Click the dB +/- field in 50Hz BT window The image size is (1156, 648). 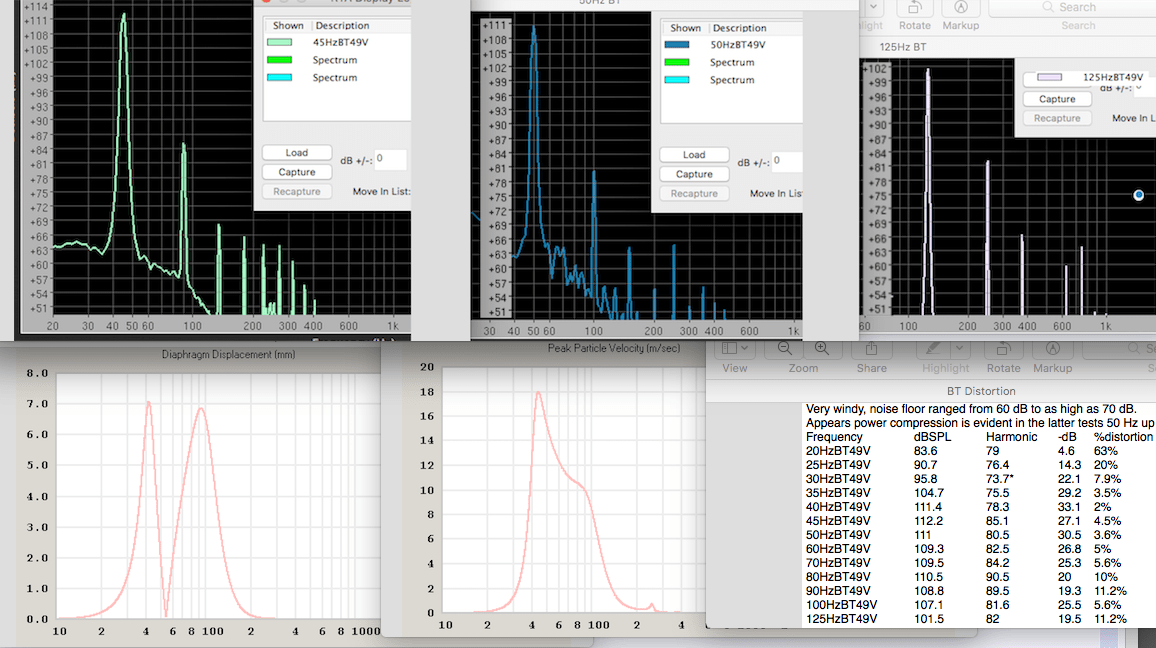tap(787, 161)
